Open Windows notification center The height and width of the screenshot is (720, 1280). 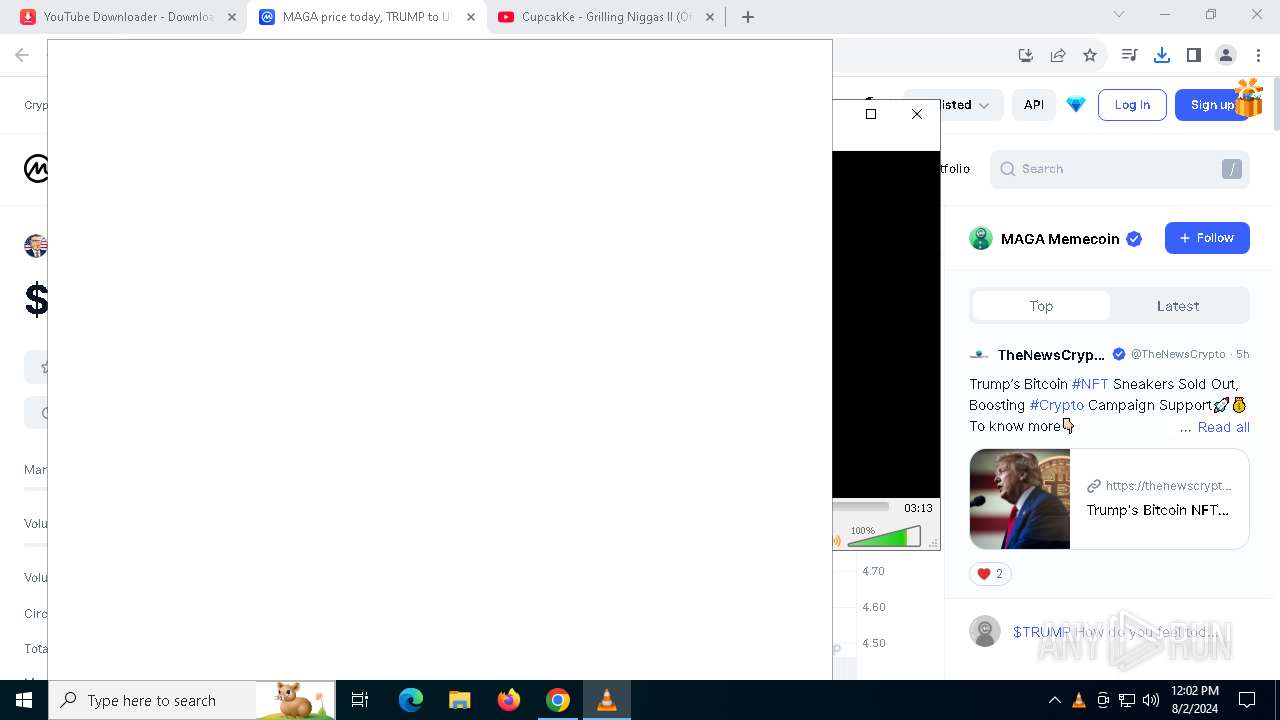(1247, 700)
